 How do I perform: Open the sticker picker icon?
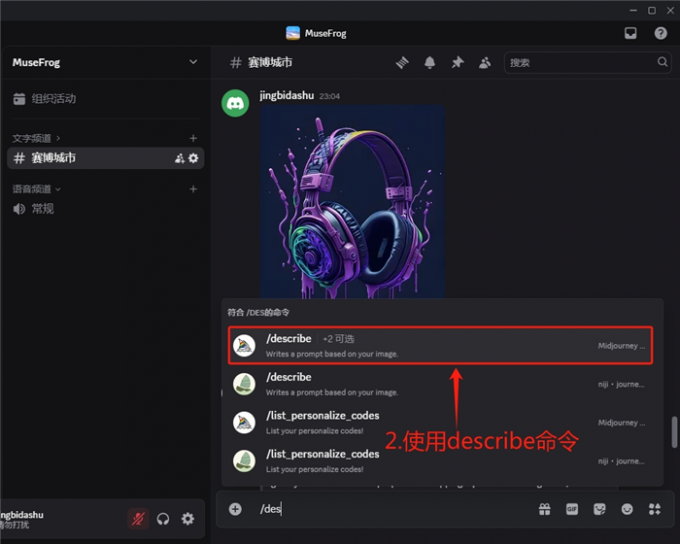pyautogui.click(x=599, y=509)
